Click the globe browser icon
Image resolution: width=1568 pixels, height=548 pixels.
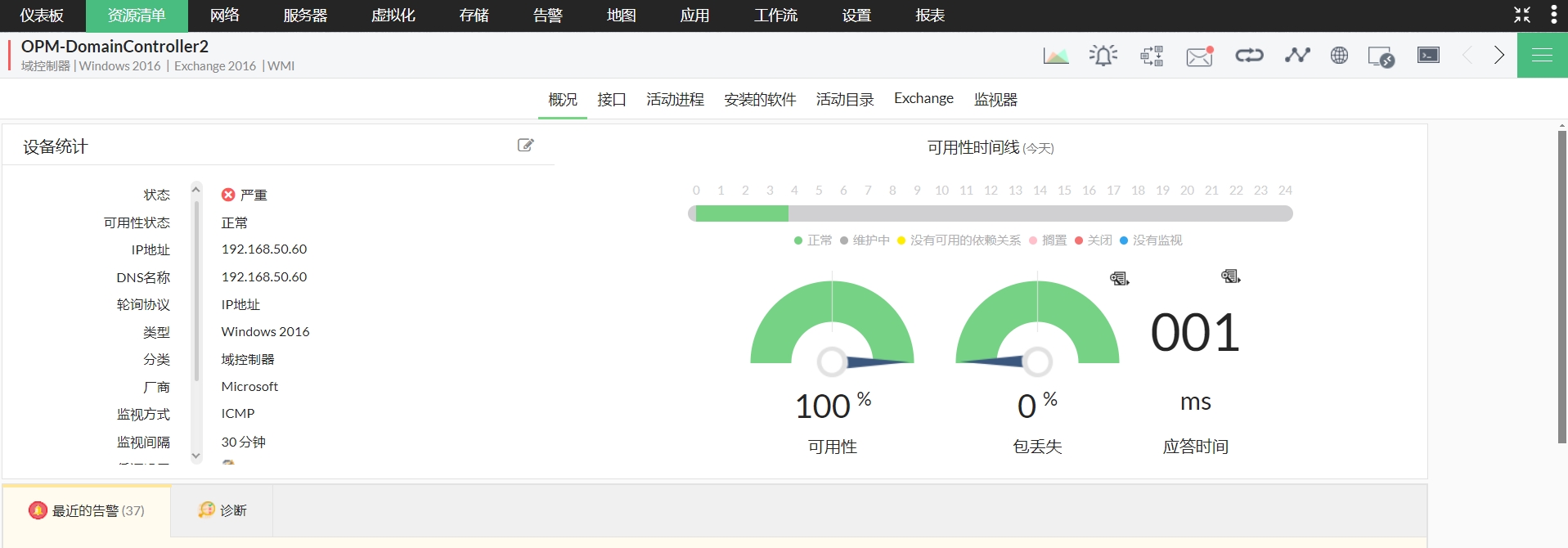click(1339, 56)
